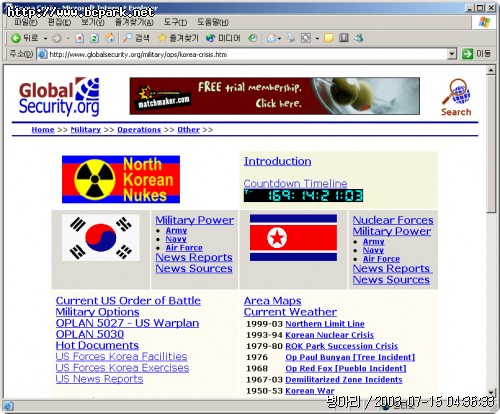Open the 파일(F) menu
The width and height of the screenshot is (500, 414).
26,22
